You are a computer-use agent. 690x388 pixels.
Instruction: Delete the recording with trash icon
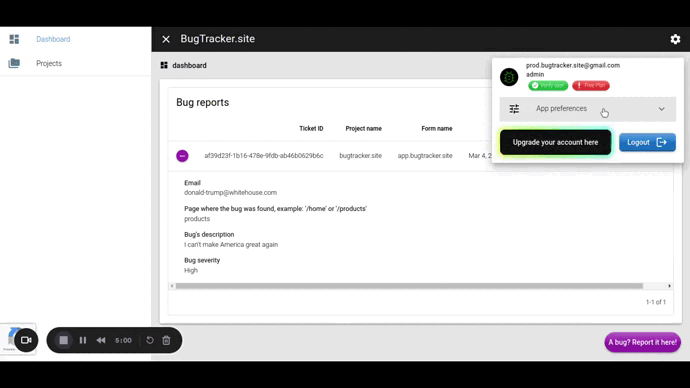166,340
